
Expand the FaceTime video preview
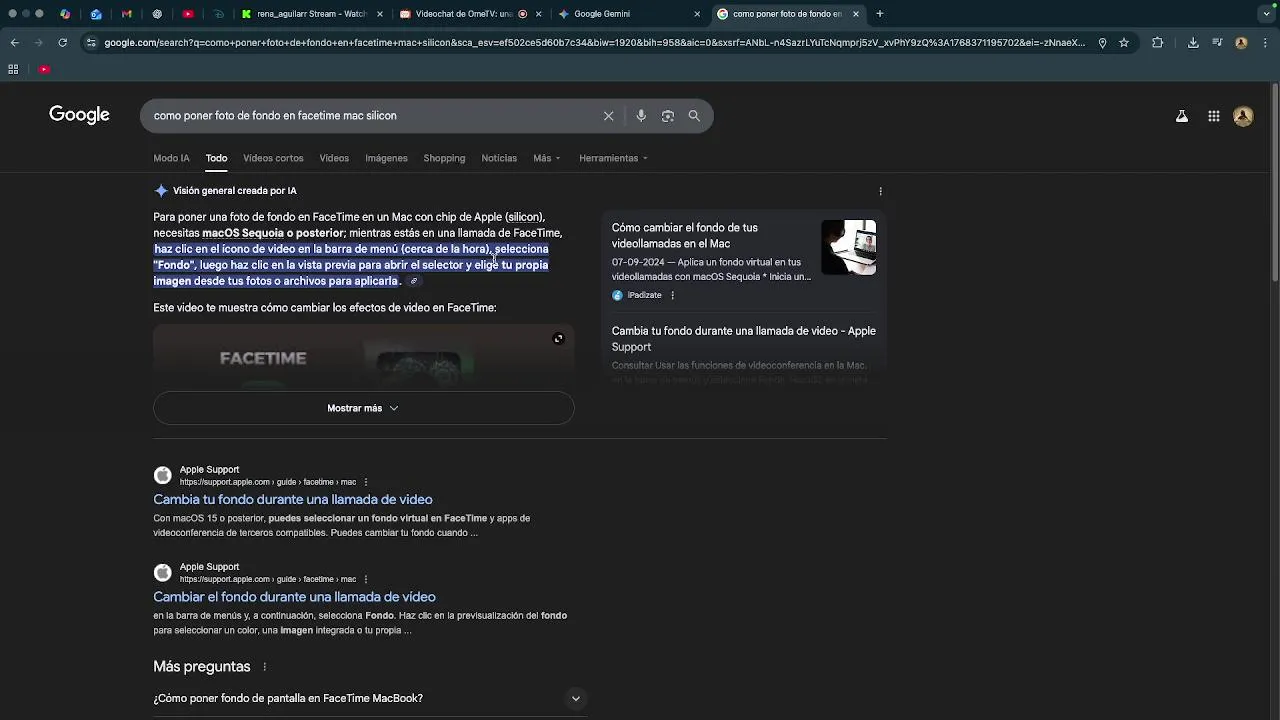(559, 338)
